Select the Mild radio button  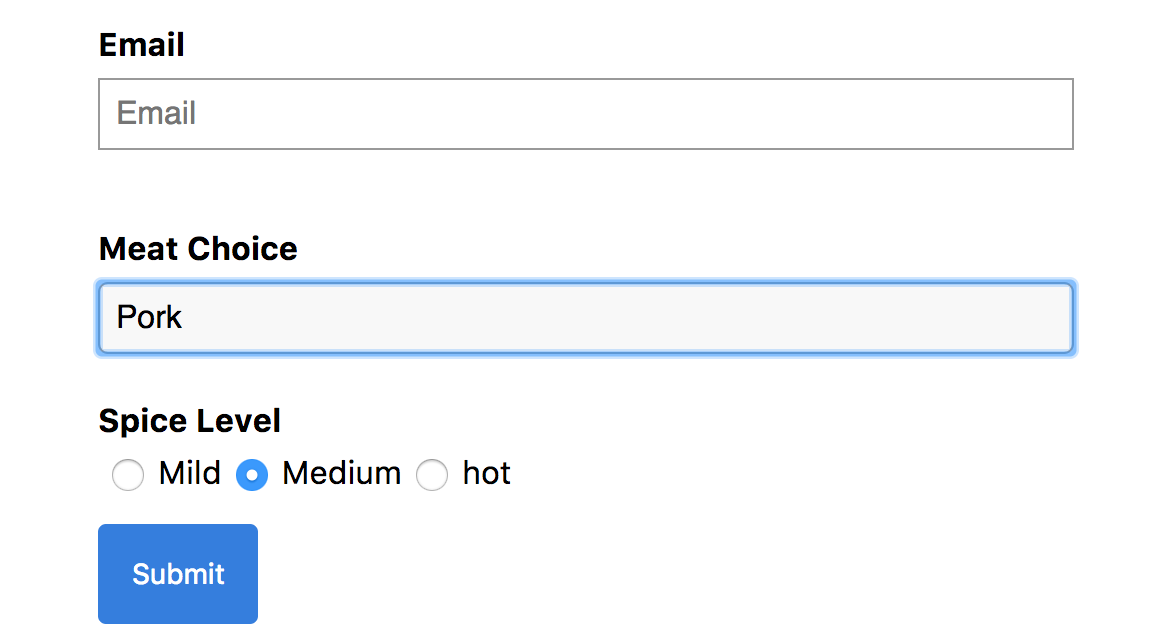[128, 475]
